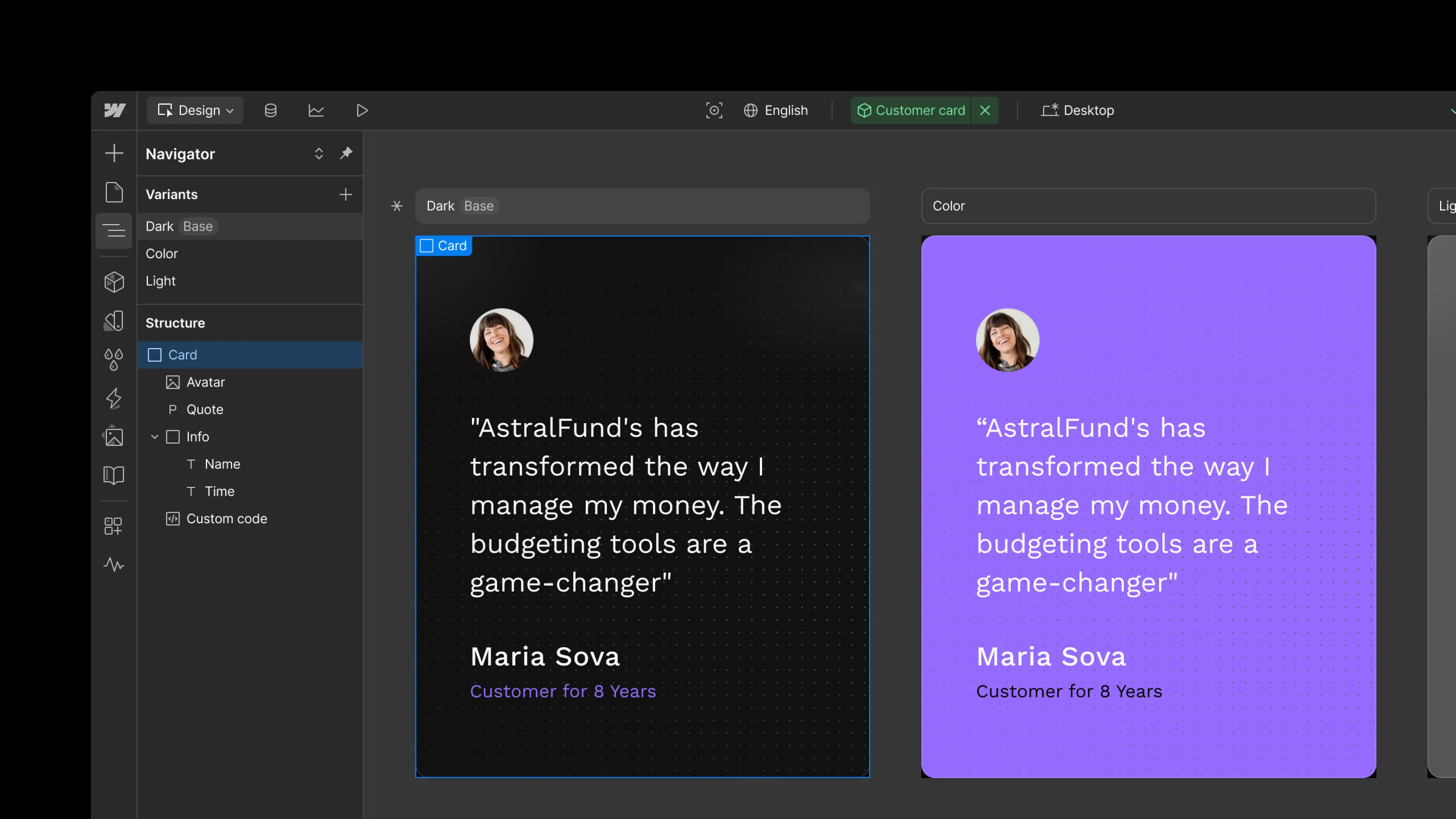1456x819 pixels.
Task: Select the Avatar image in Structure
Action: point(250,382)
